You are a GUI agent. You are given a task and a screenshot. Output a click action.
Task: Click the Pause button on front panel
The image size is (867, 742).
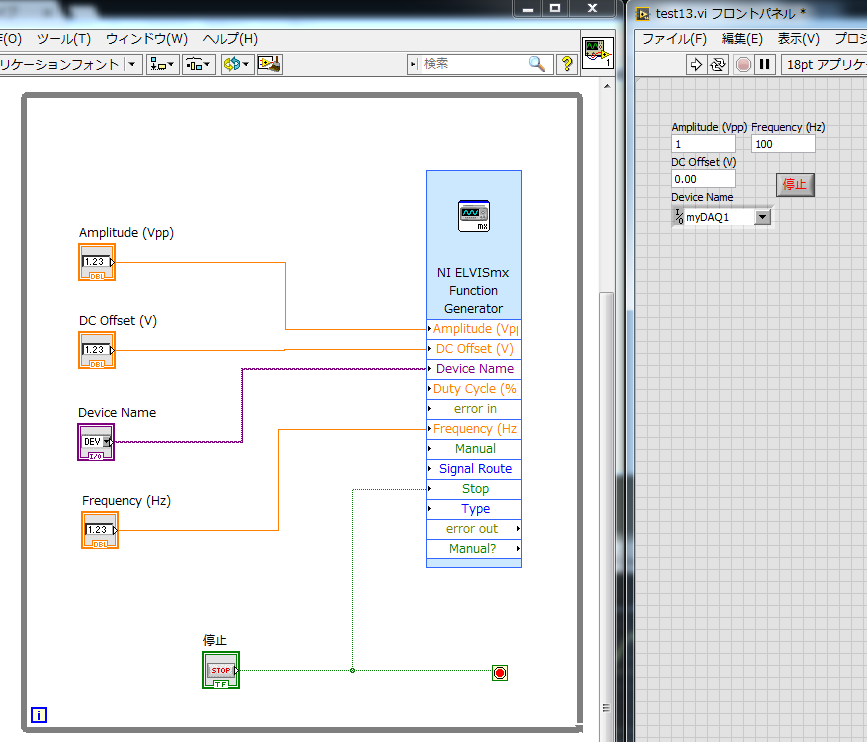[765, 65]
